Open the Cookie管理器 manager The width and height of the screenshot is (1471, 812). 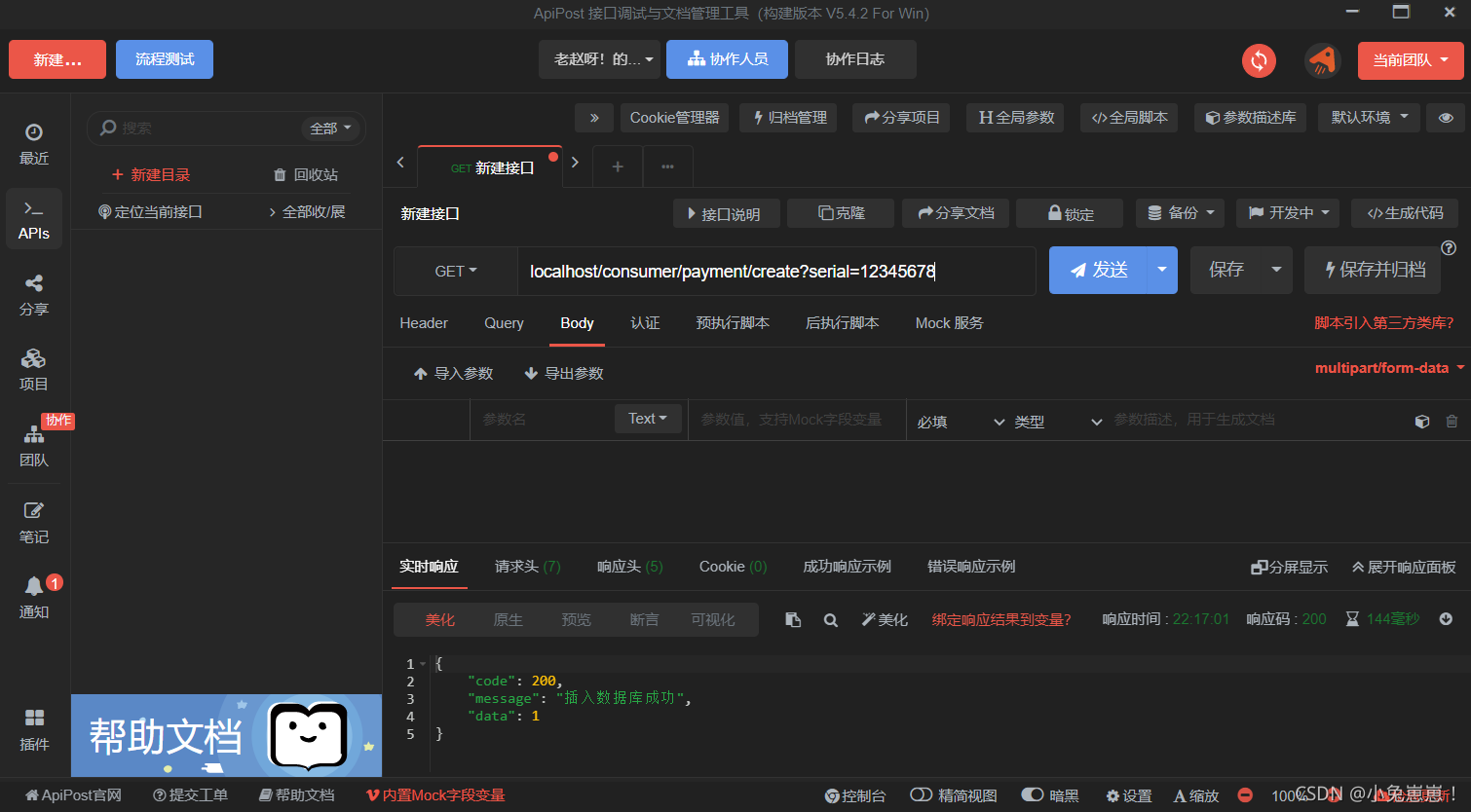(x=674, y=118)
